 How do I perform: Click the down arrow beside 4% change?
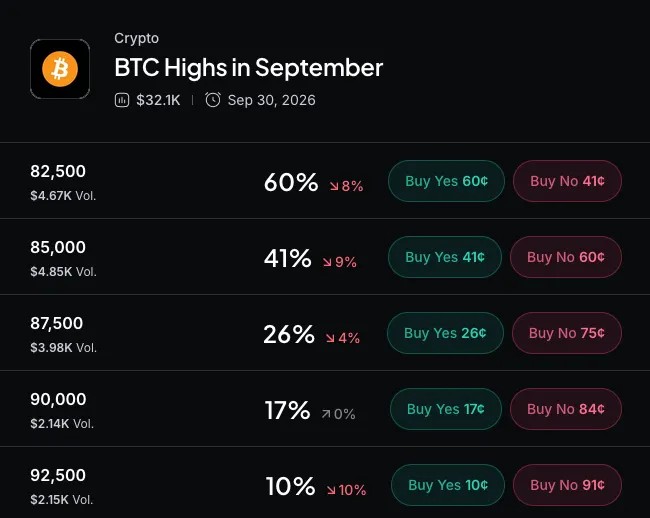[x=330, y=338]
